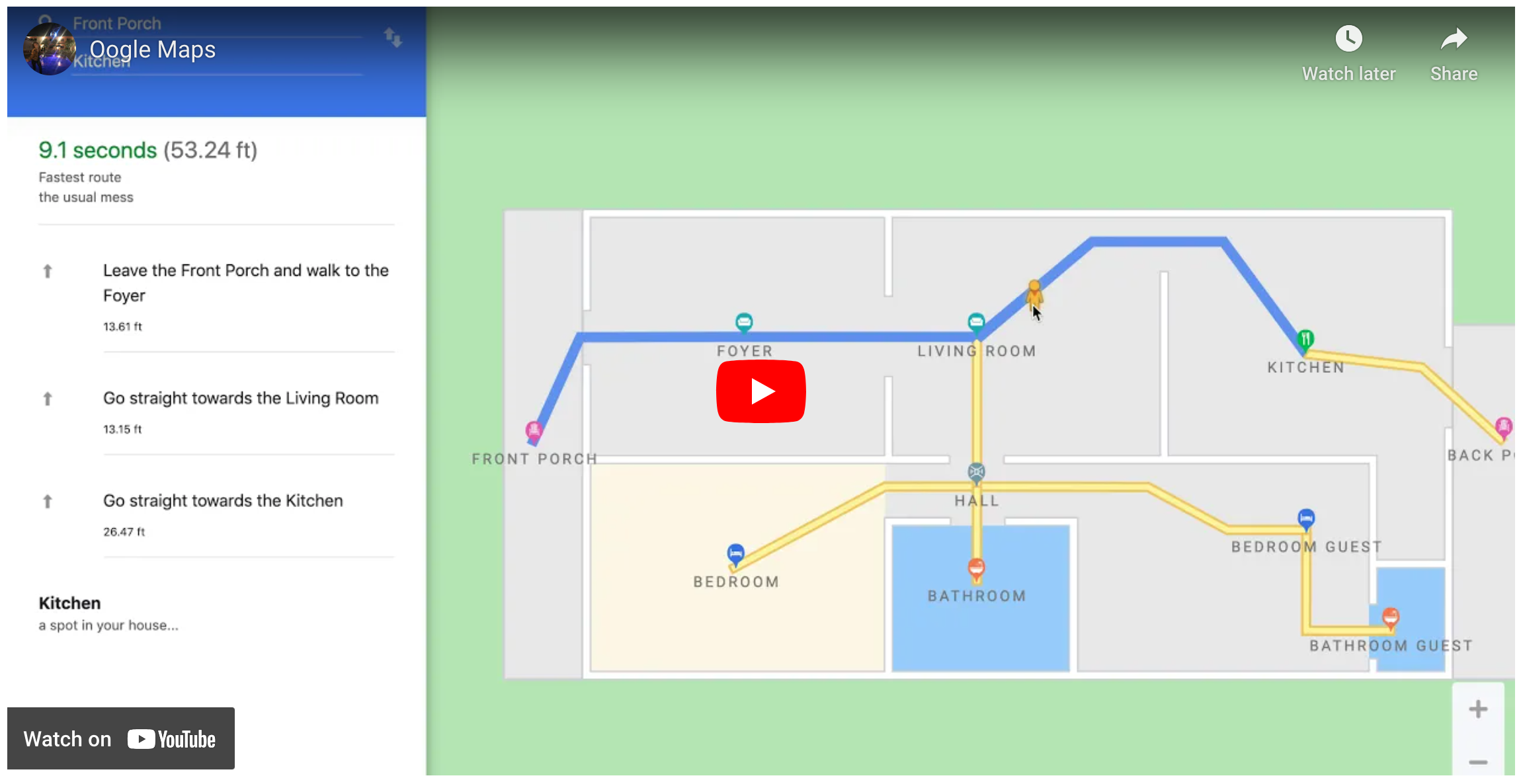Select 'Go straight towards the Living Room' step
Viewport: 1521px width, 784px height.
pyautogui.click(x=241, y=399)
